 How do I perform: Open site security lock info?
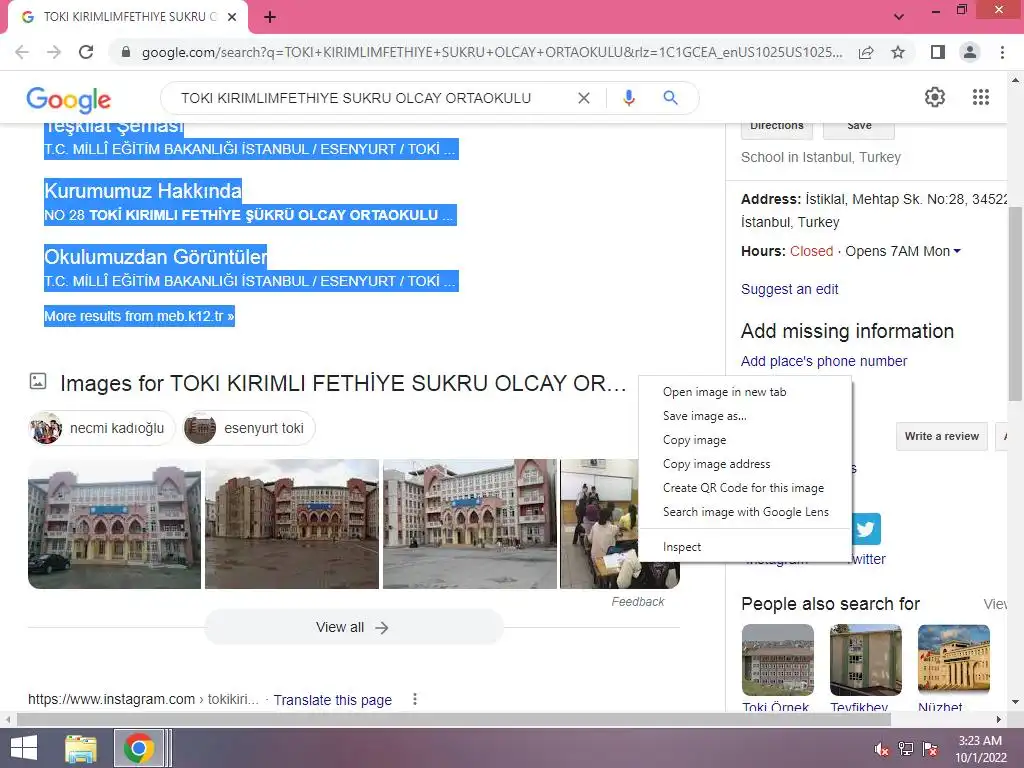[x=126, y=52]
